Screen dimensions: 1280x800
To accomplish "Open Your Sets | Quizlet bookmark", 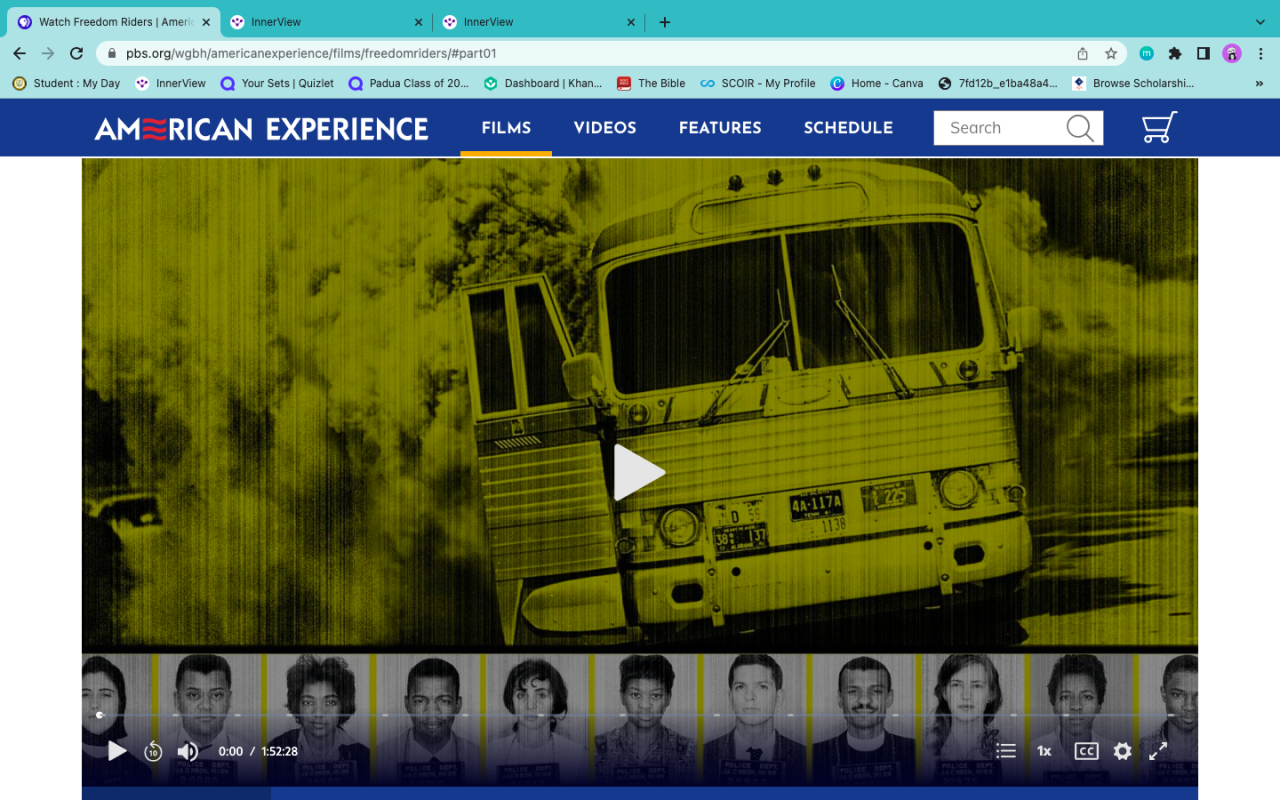I will click(278, 83).
